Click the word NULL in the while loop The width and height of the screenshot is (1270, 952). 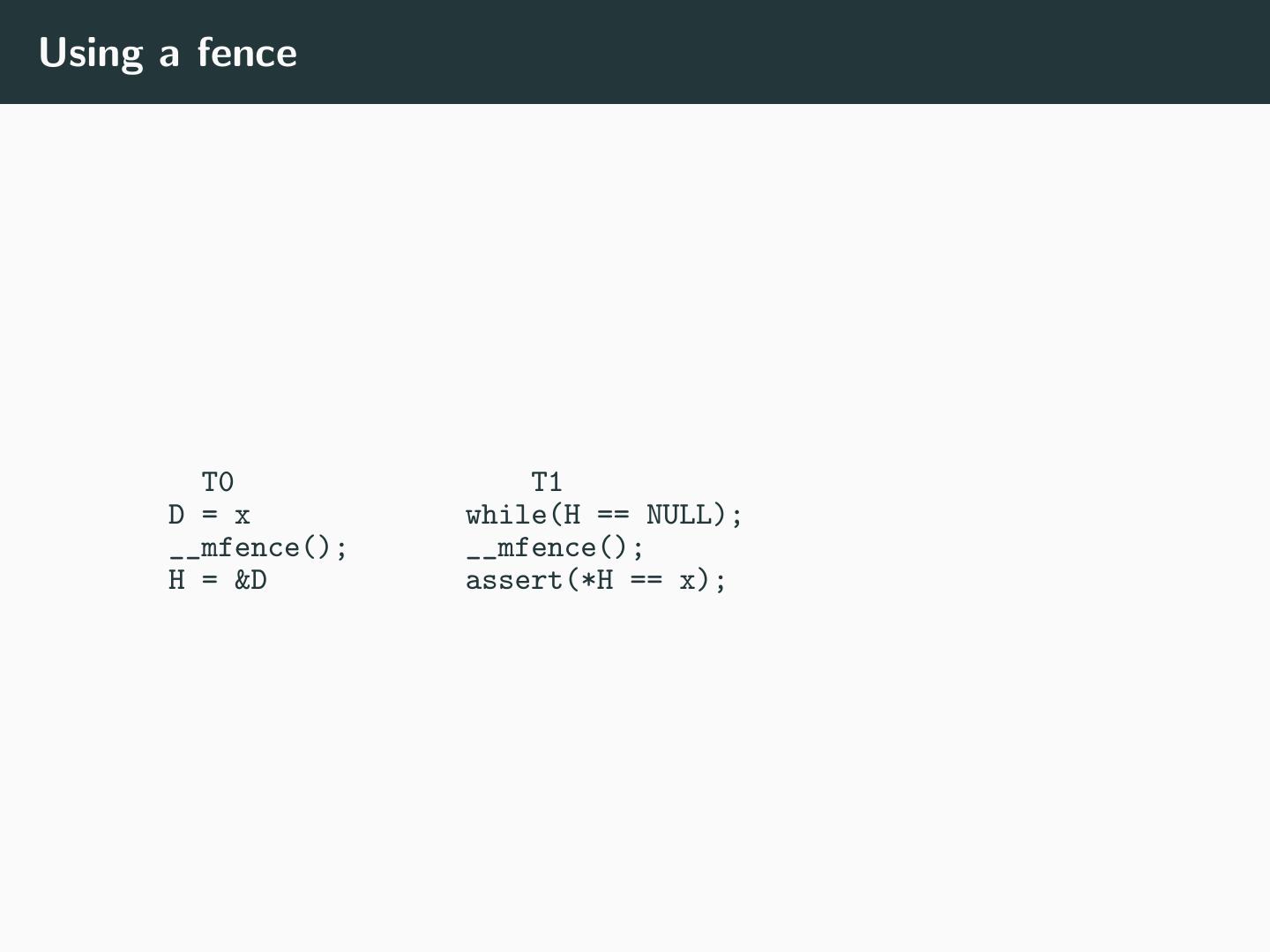pos(678,515)
